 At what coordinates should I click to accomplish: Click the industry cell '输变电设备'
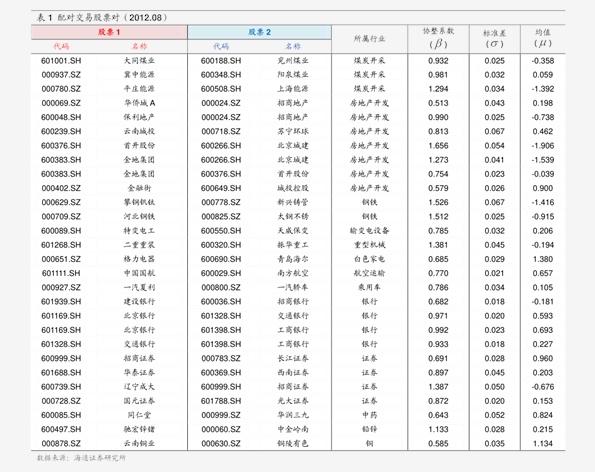(x=369, y=231)
